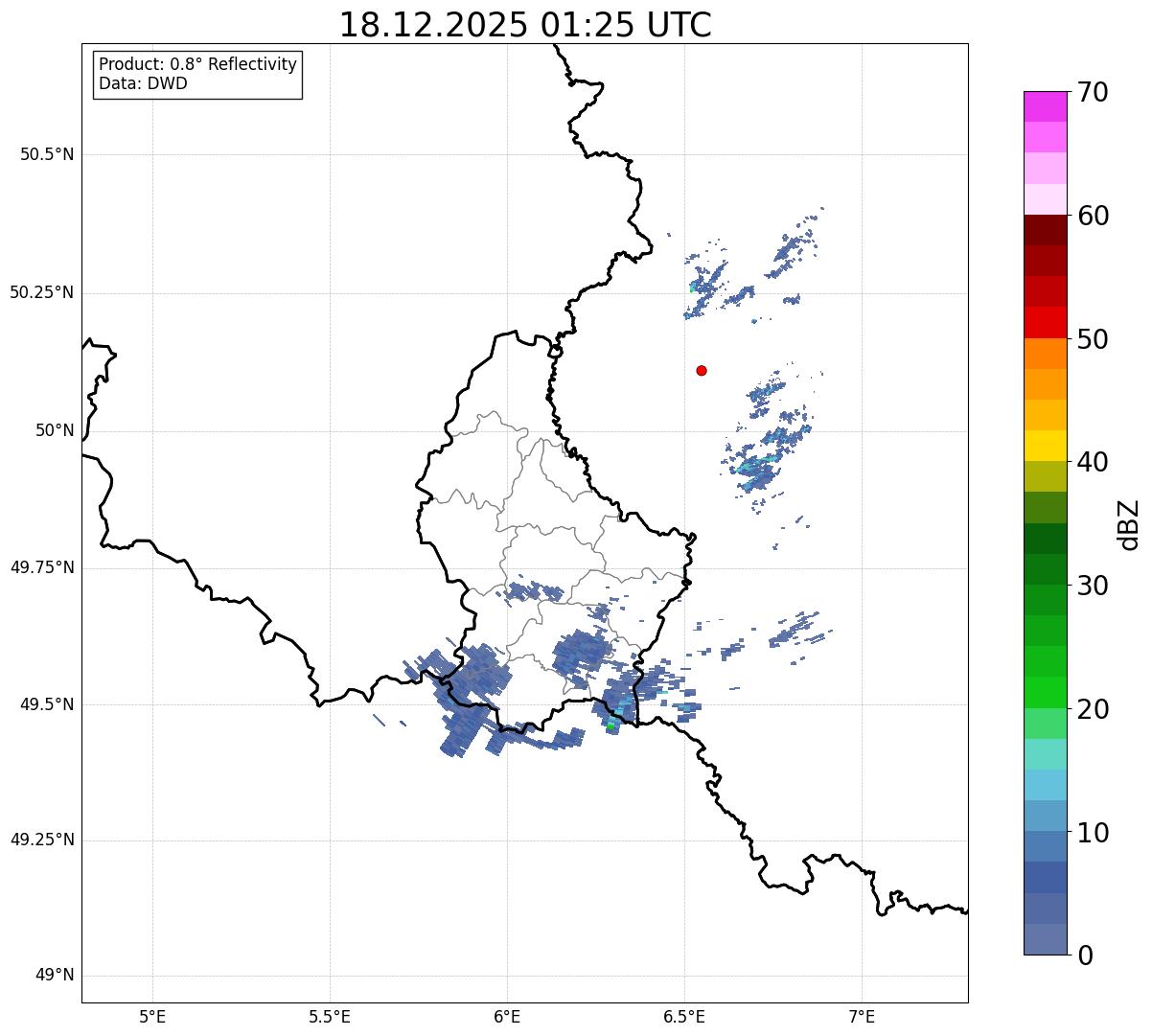The width and height of the screenshot is (1152, 1036).
Task: Click the 50.5°N latitude label
Action: (x=47, y=154)
